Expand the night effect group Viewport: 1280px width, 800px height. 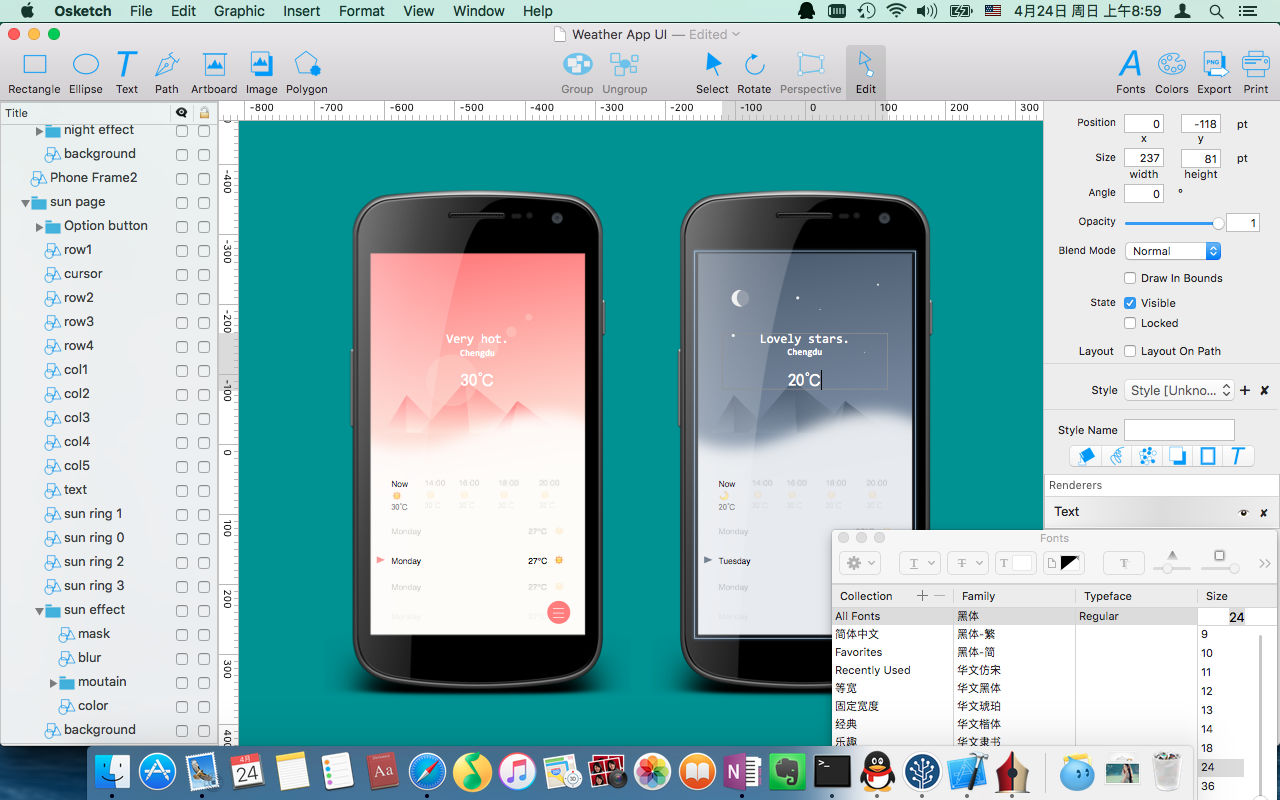pyautogui.click(x=40, y=131)
